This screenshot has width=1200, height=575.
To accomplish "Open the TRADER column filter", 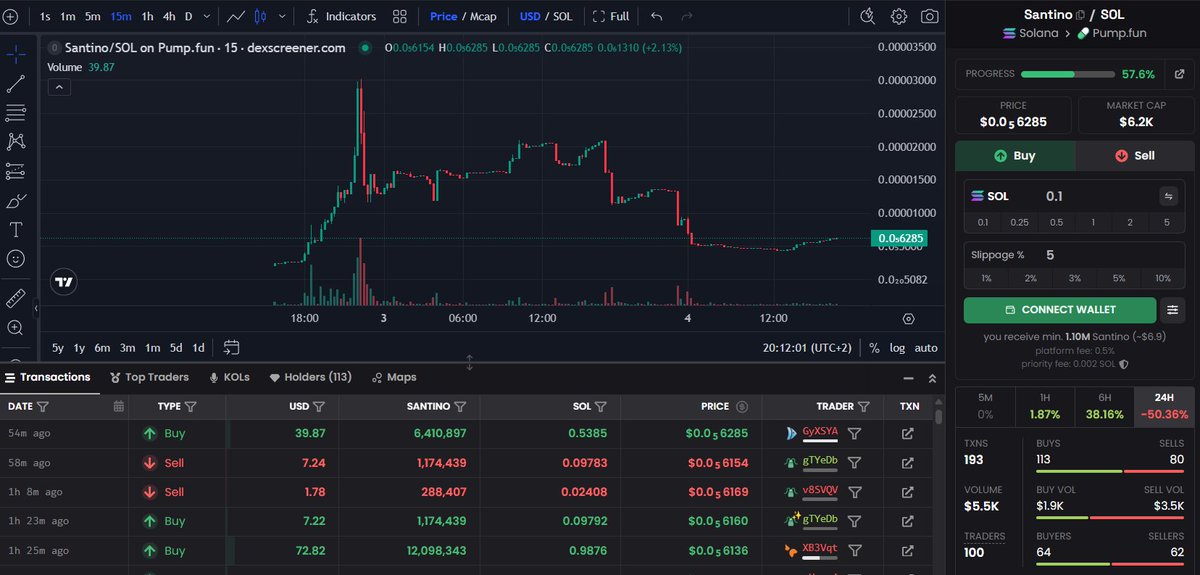I will coord(863,407).
